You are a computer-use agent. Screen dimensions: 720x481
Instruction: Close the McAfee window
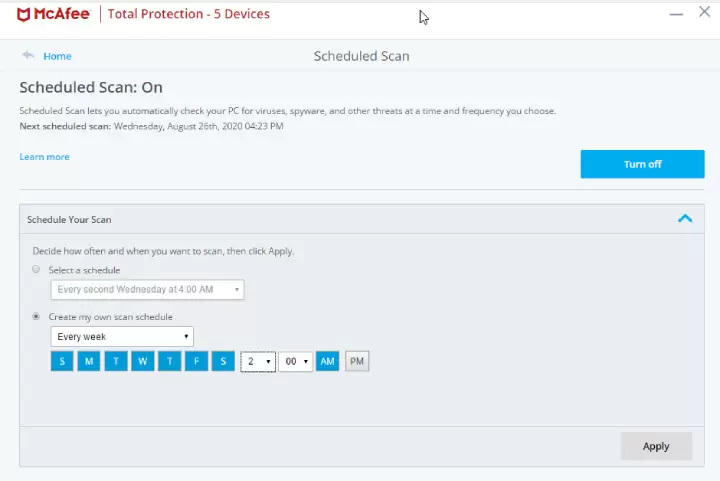704,12
